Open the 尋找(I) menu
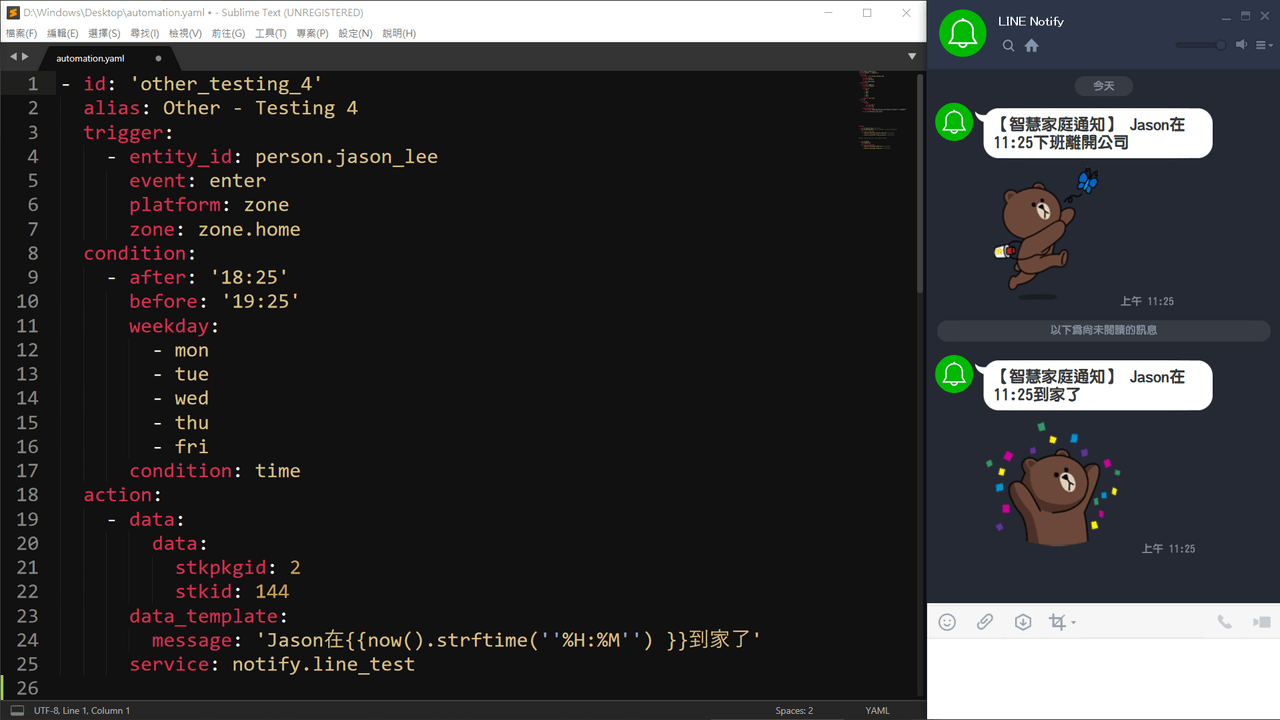Viewport: 1280px width, 720px height. pos(145,33)
